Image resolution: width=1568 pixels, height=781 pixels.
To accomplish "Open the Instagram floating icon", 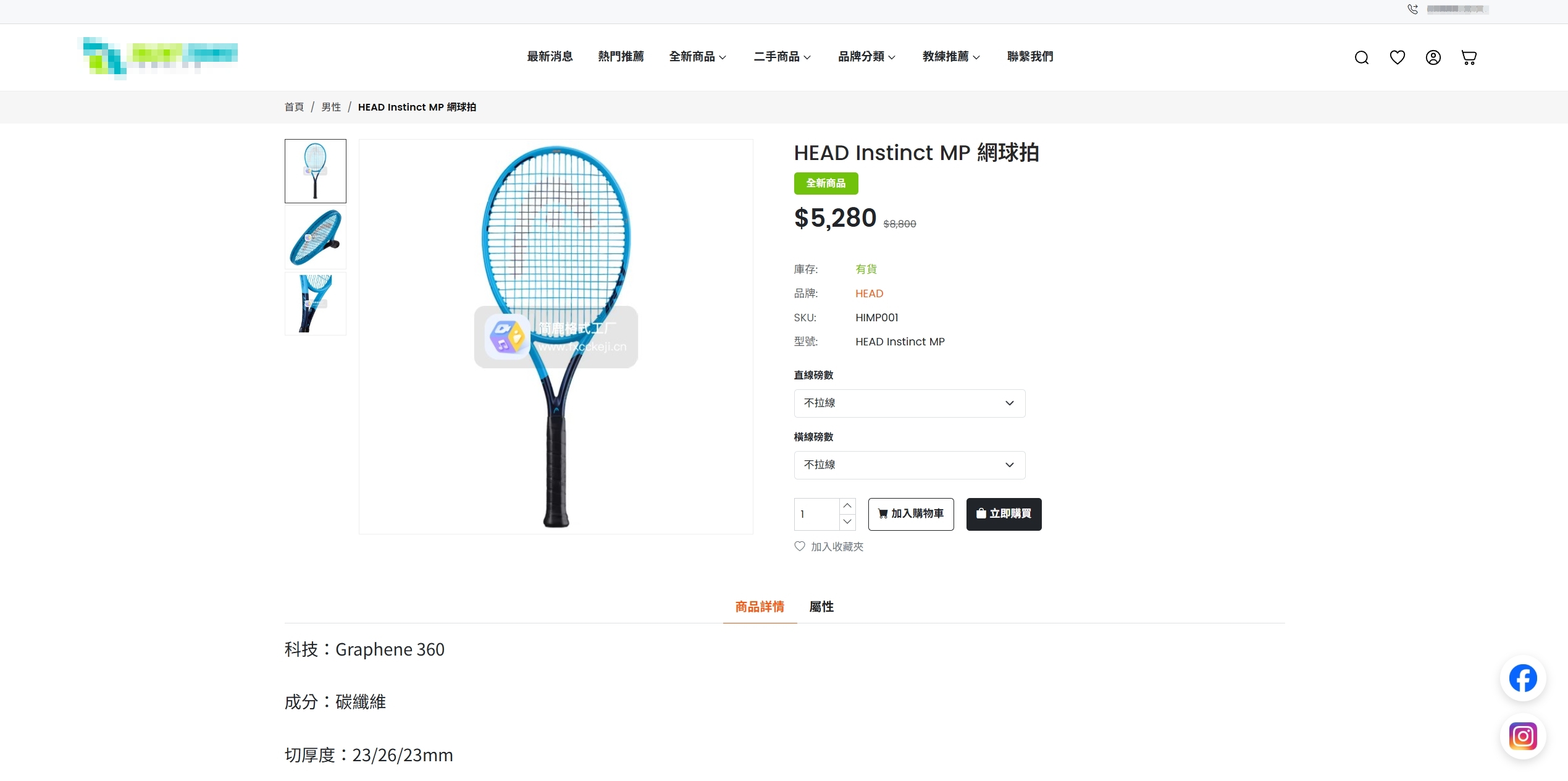I will tap(1523, 736).
